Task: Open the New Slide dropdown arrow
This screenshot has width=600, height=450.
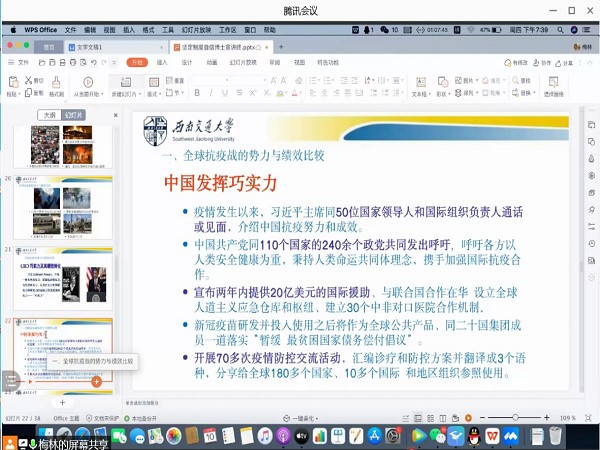Action: [140, 94]
